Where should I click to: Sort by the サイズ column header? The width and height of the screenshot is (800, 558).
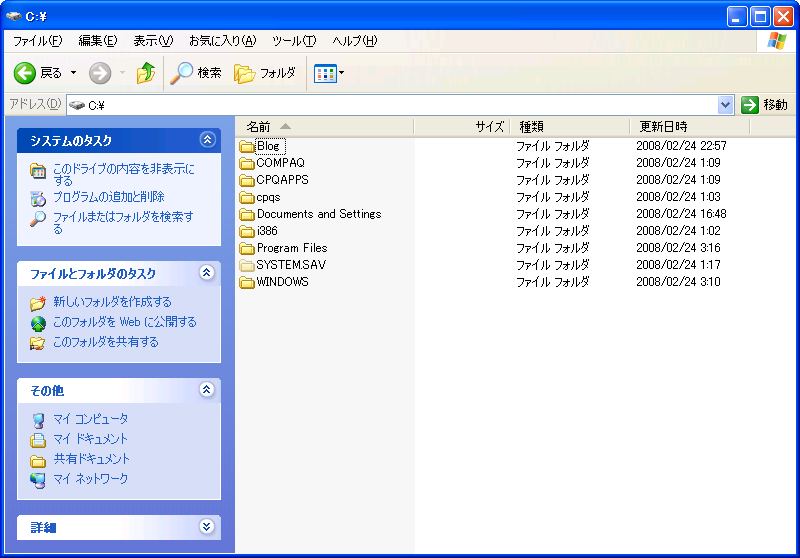[x=462, y=126]
